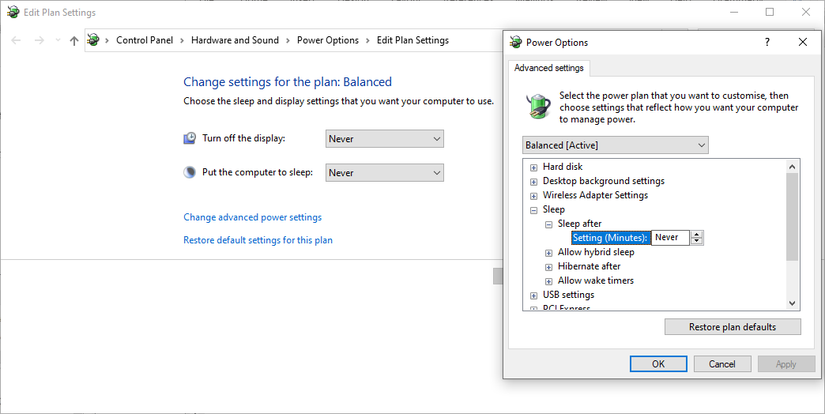Expand Wireless Adapter Settings node
Screen dimensions: 825x414
(534, 196)
